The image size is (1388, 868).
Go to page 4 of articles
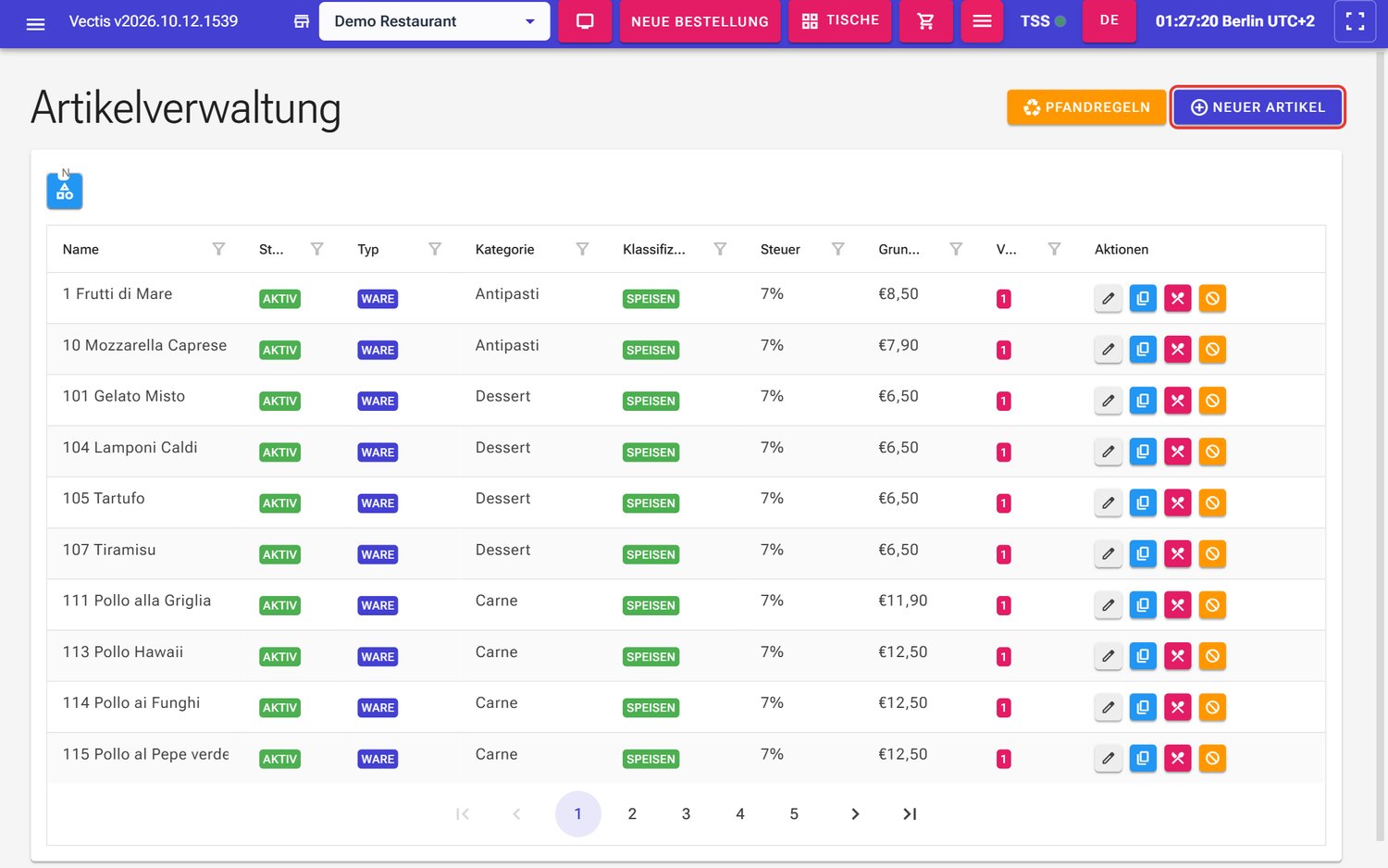click(740, 814)
